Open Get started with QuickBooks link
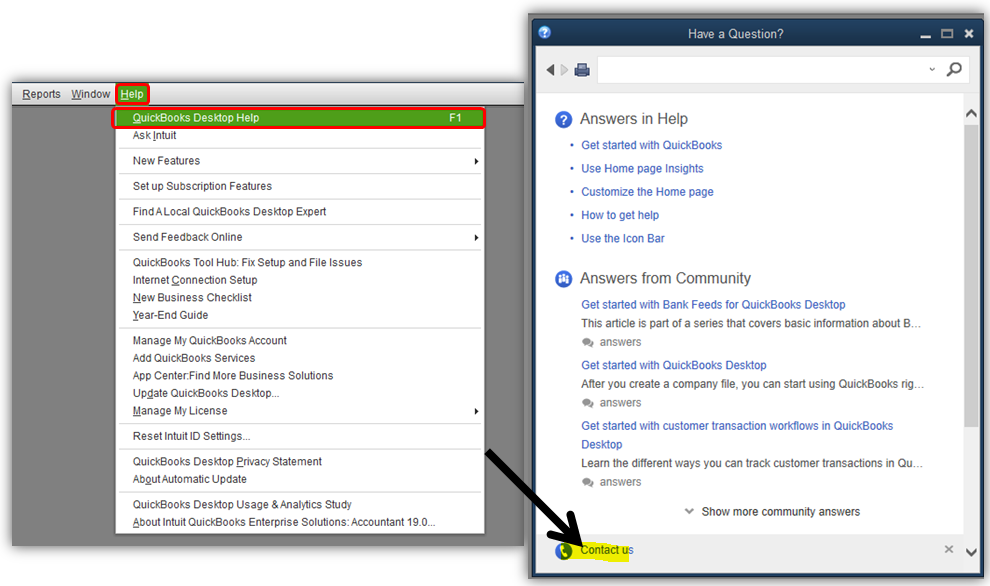 (x=651, y=145)
